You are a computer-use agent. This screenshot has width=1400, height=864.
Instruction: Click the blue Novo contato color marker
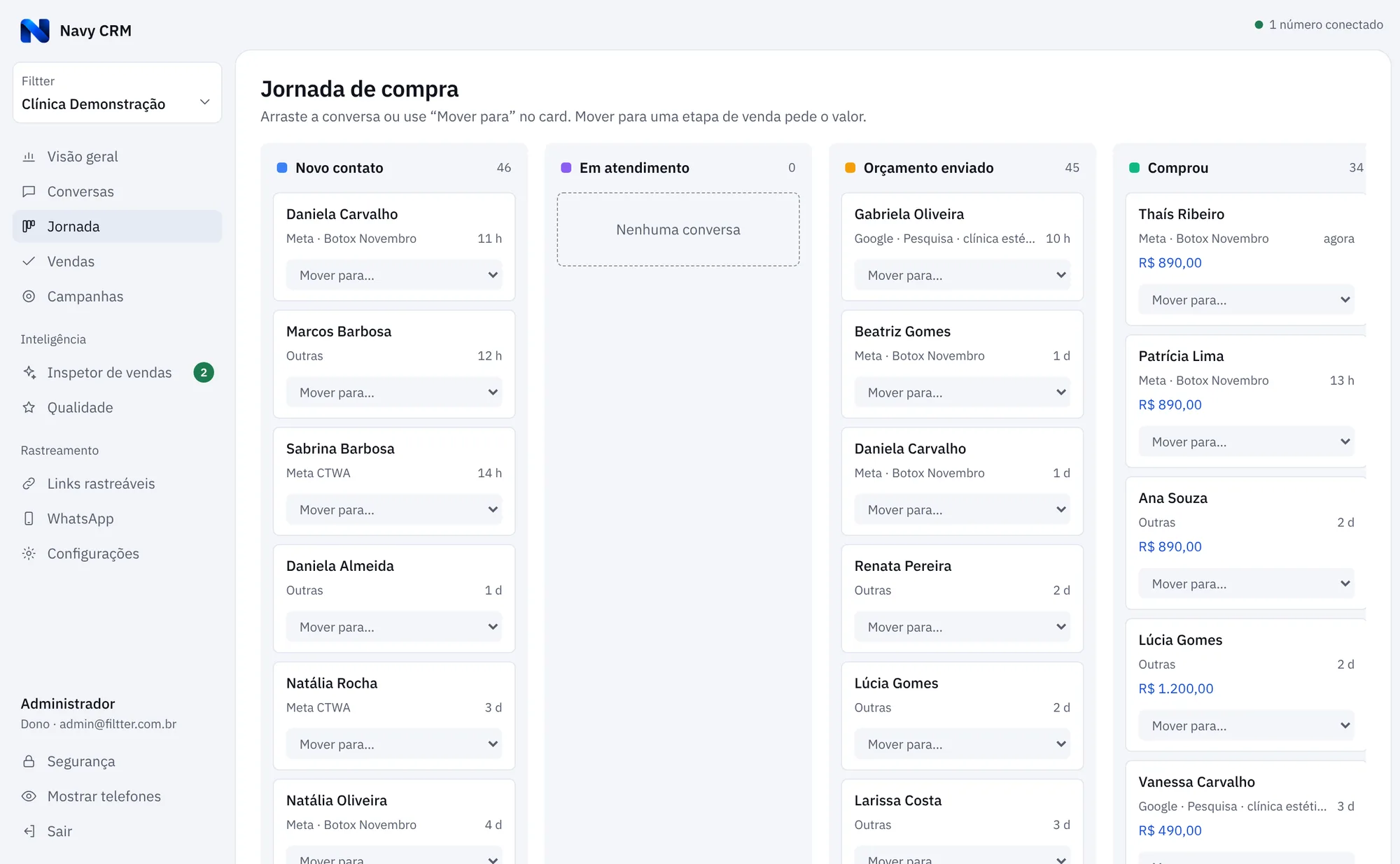pyautogui.click(x=282, y=168)
